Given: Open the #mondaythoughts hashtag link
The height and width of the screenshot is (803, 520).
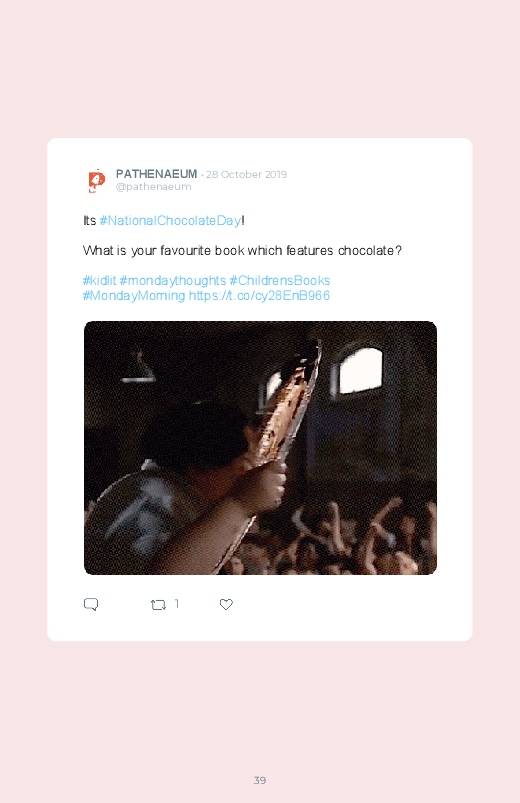Looking at the screenshot, I should click(x=173, y=281).
